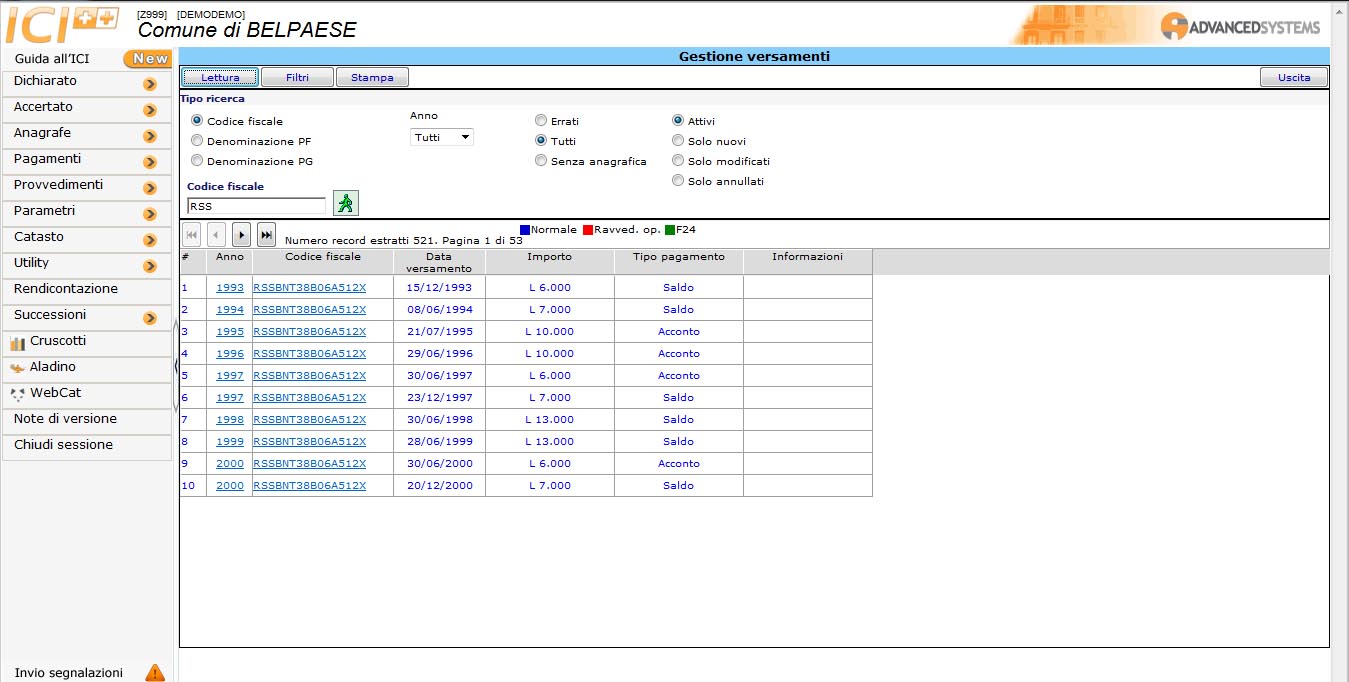Open Aladino lamp icon in sidebar
Image resolution: width=1349 pixels, height=682 pixels.
tap(17, 368)
